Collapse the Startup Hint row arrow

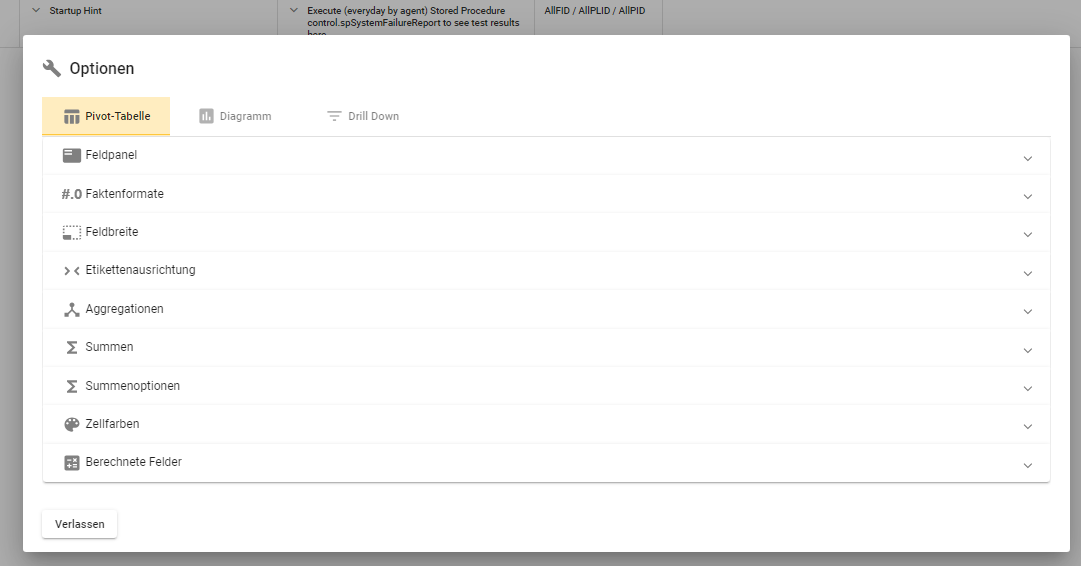(36, 11)
